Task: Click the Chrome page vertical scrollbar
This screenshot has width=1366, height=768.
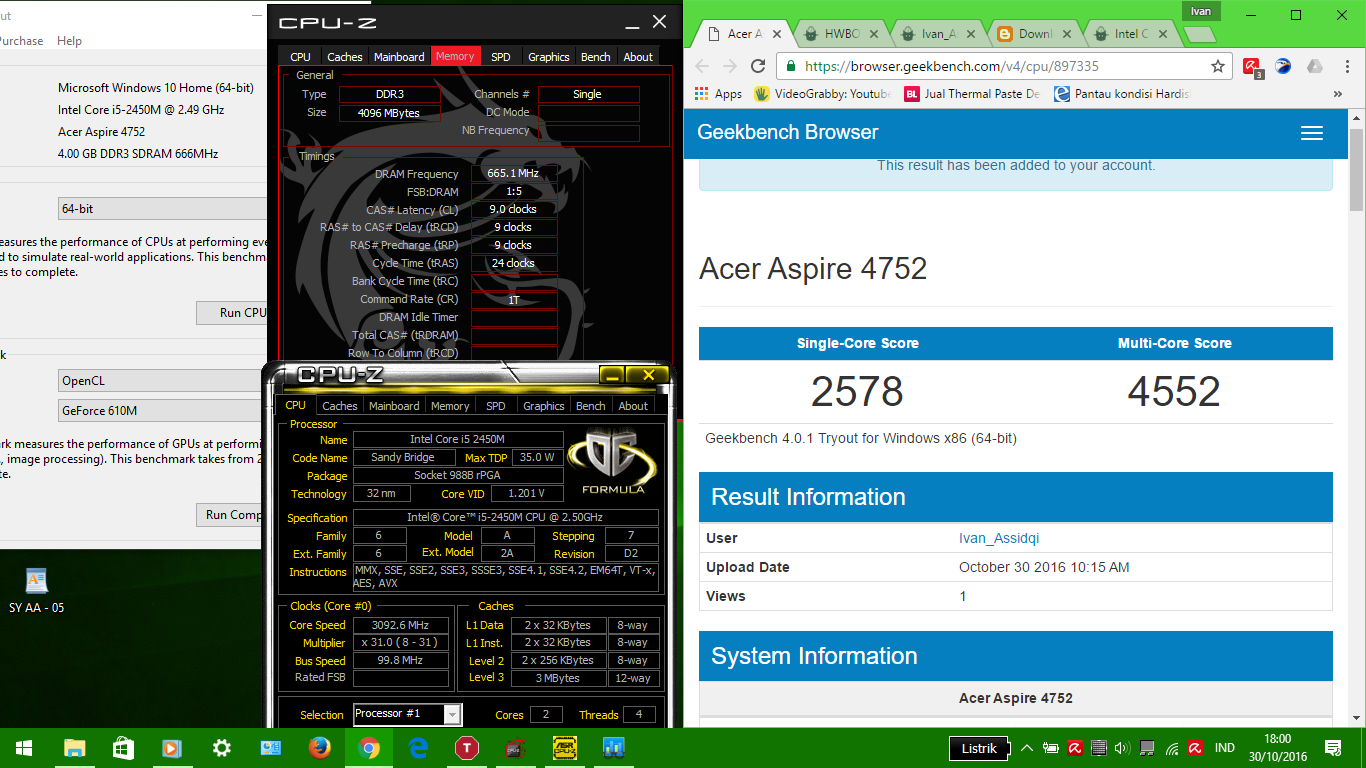Action: [1357, 170]
